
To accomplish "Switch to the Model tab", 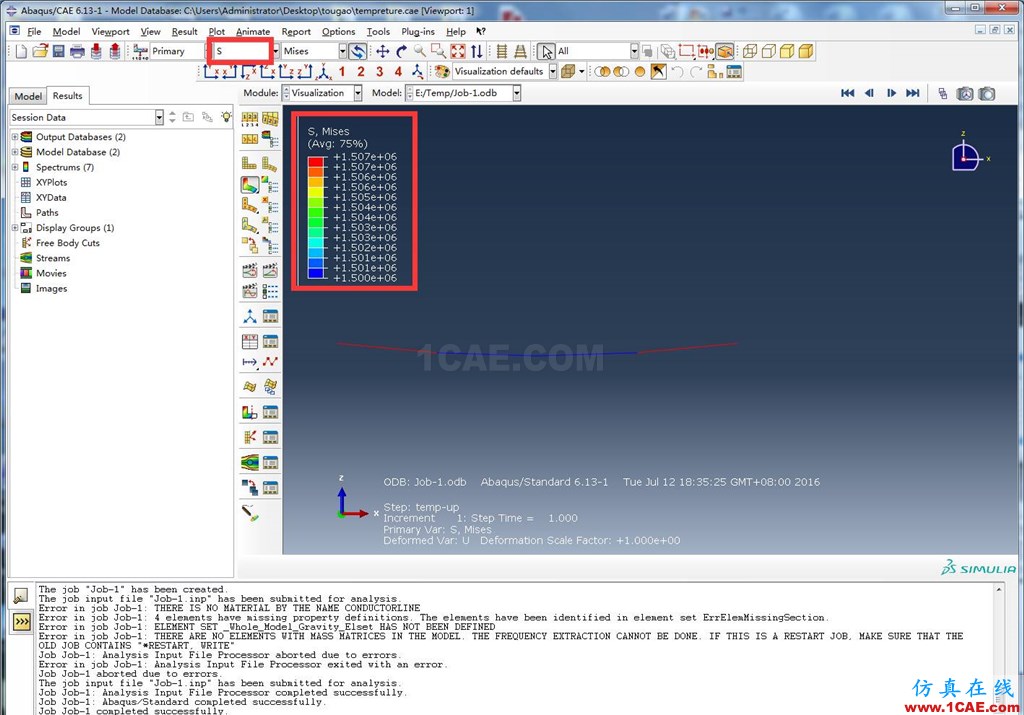I will coord(28,96).
